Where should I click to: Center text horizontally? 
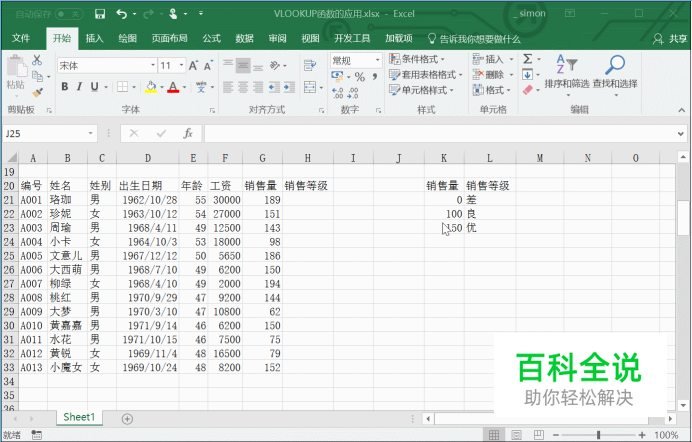pos(243,87)
